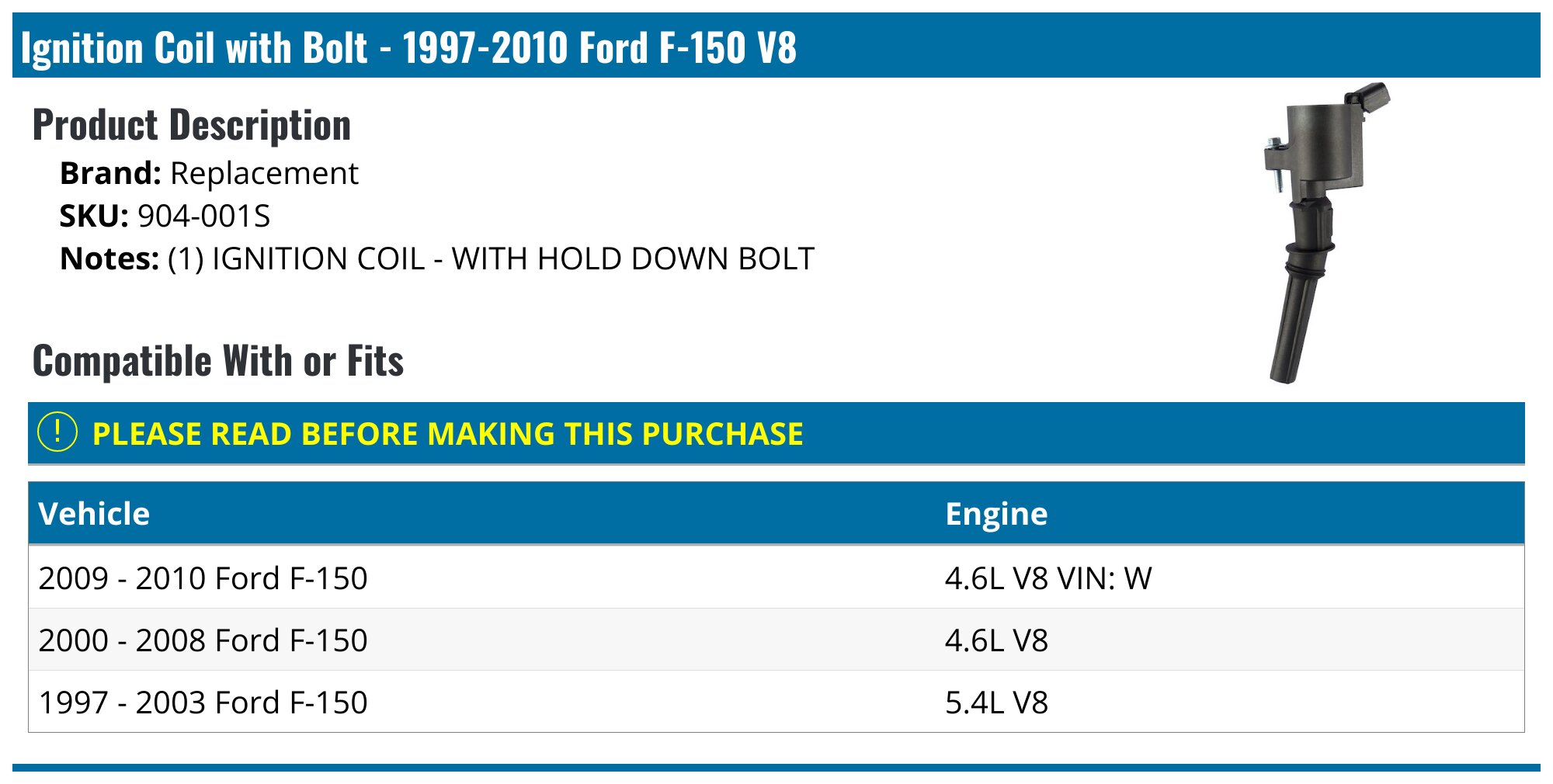Viewport: 1553px width, 784px height.
Task: Click the 5.4L V8 engine cell
Action: pos(996,702)
